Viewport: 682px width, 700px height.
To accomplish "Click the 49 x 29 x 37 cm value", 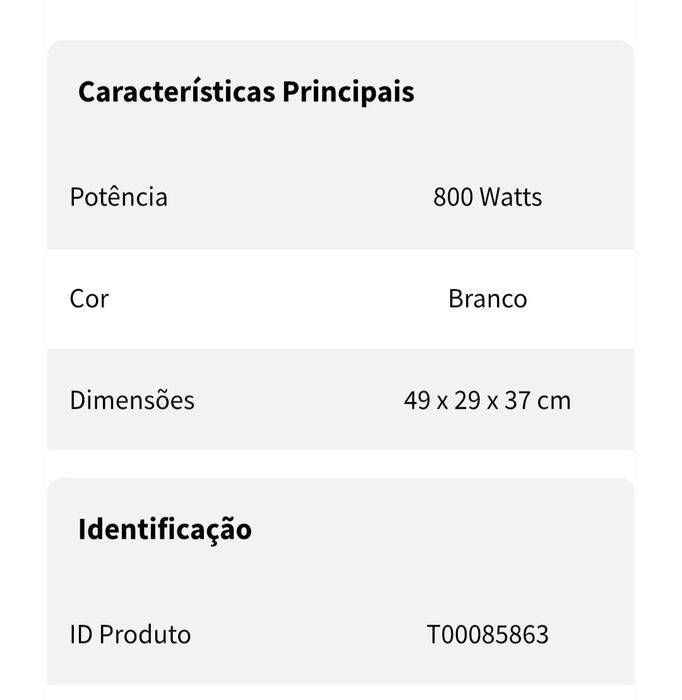I will 487,401.
